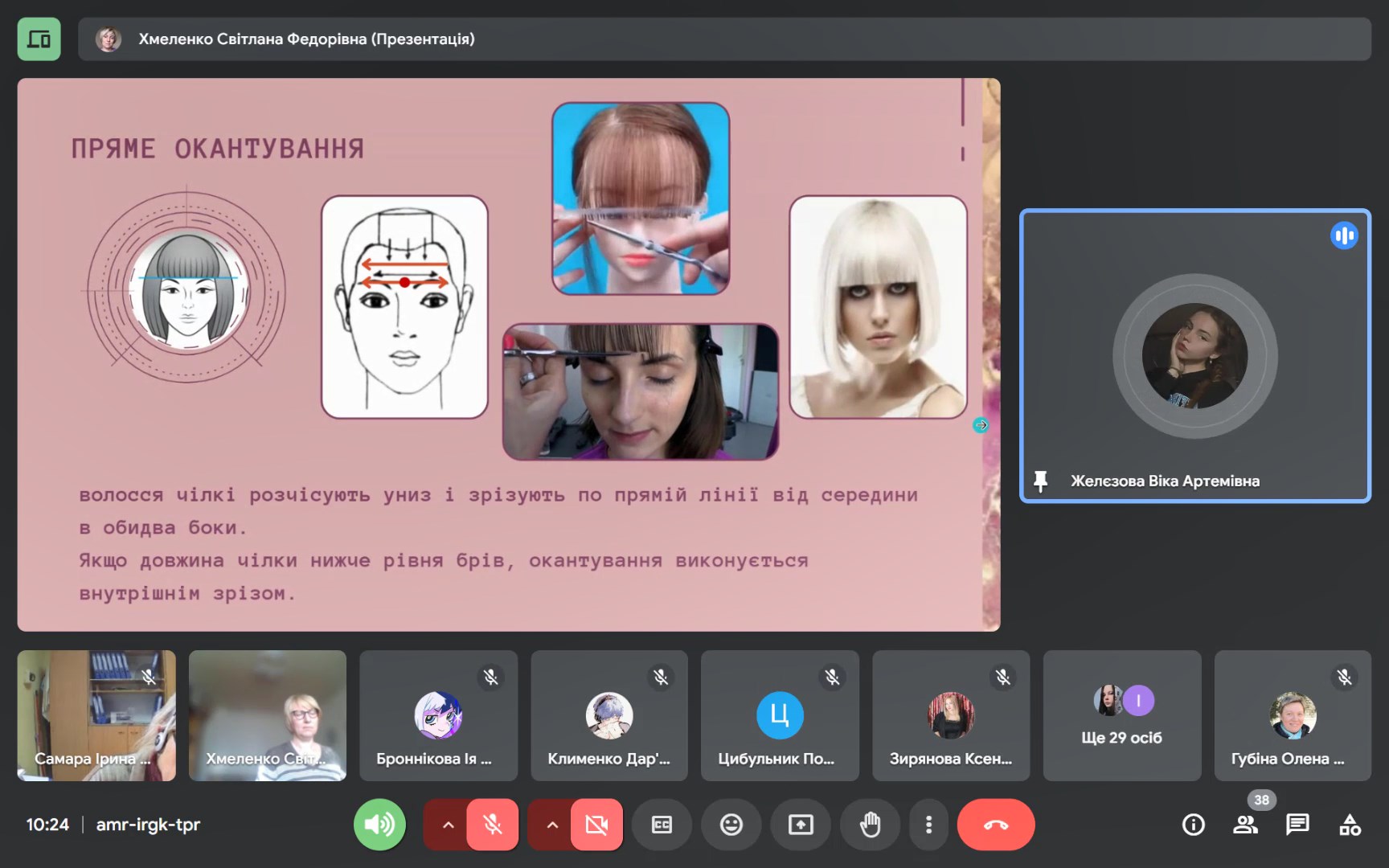
Task: Click the speaking indicator on Желєзова tile
Action: (x=1344, y=235)
